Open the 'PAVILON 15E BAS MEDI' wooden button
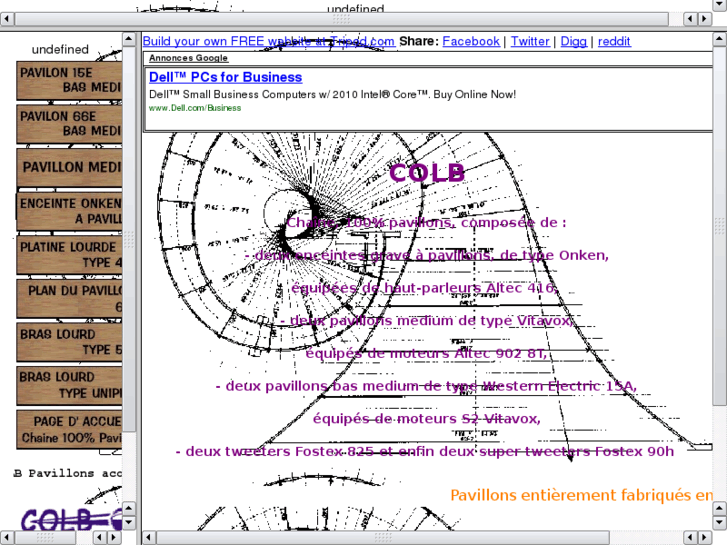This screenshot has height=545, width=727. coord(70,81)
